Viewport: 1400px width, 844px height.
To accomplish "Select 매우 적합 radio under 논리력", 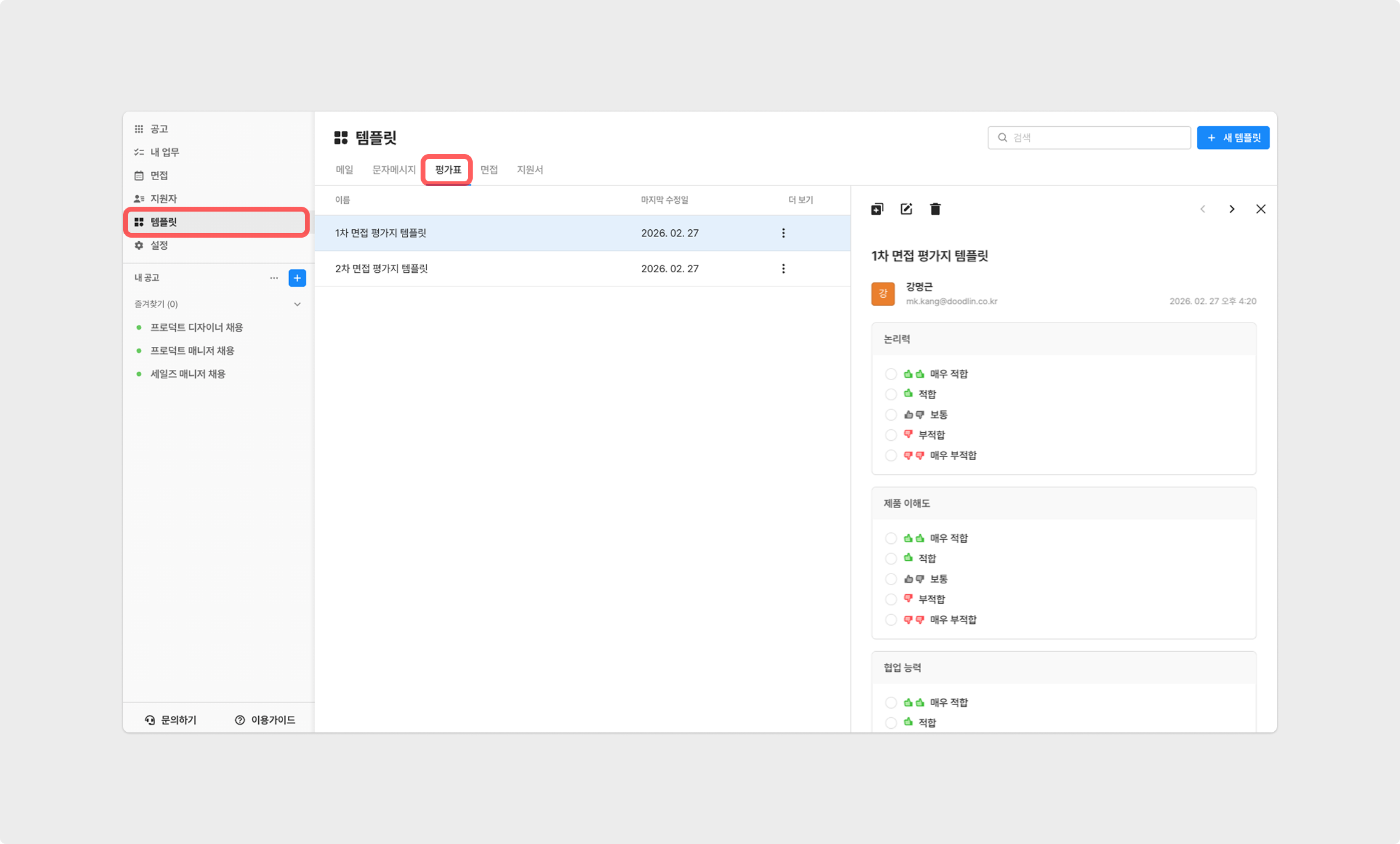I will coord(891,374).
